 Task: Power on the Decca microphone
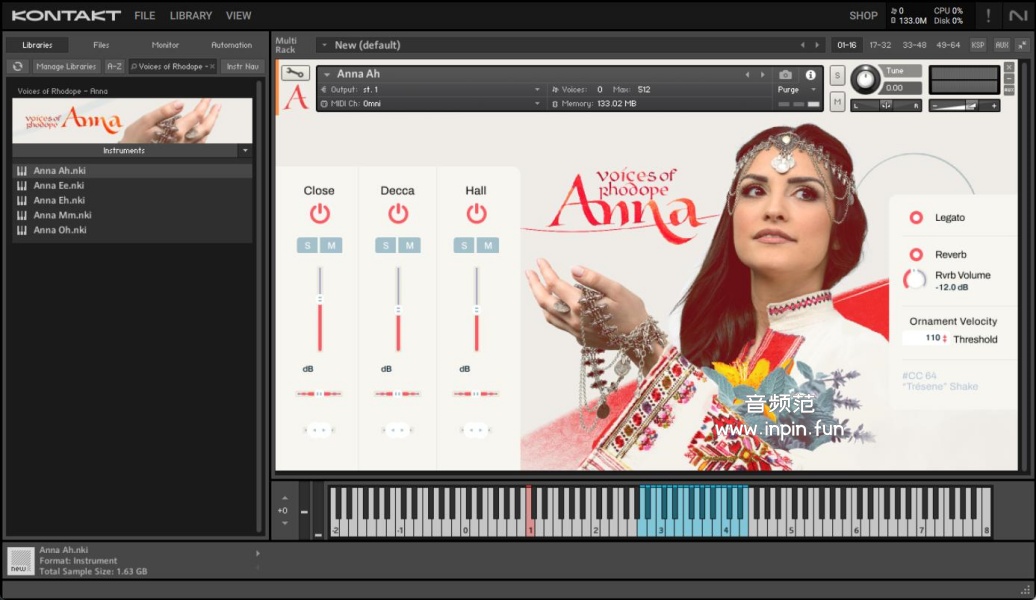[x=398, y=213]
